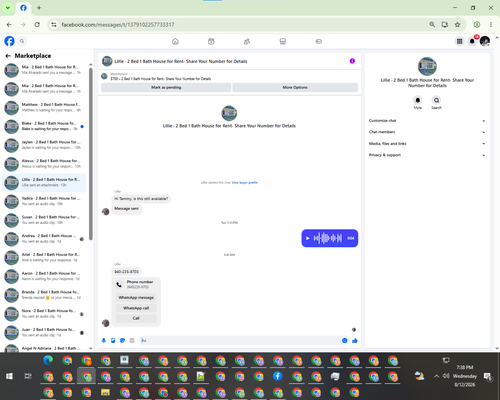Screen dimensions: 500x400
Task: Go to the Home feed icon
Action: click(175, 41)
